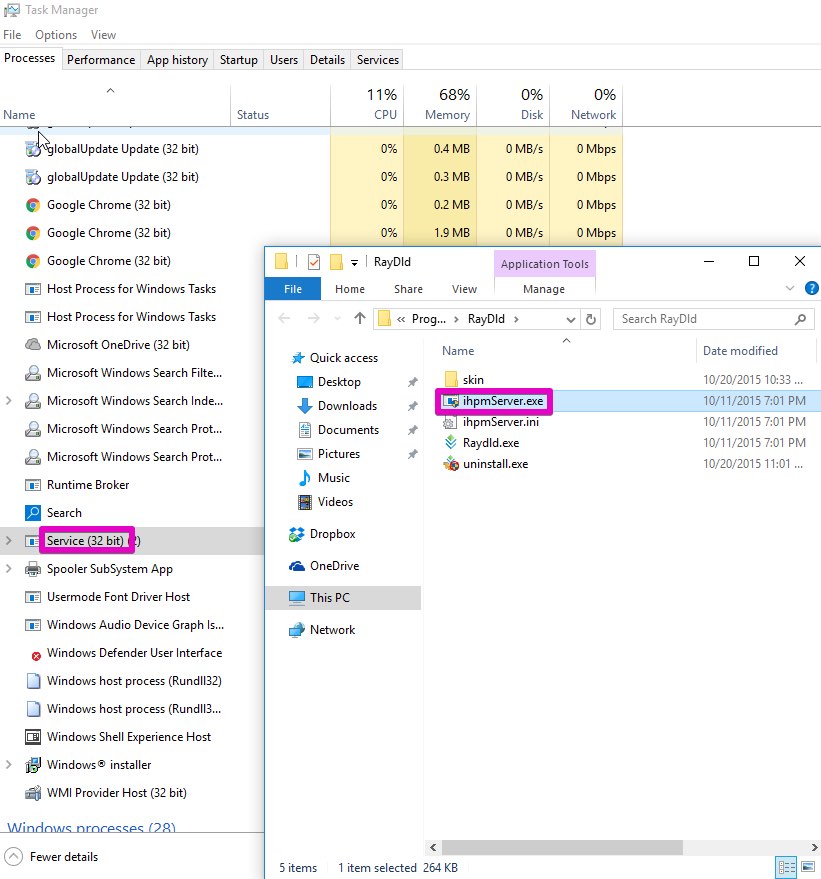The image size is (821, 879).
Task: Click the Explorer refresh button
Action: (x=591, y=319)
